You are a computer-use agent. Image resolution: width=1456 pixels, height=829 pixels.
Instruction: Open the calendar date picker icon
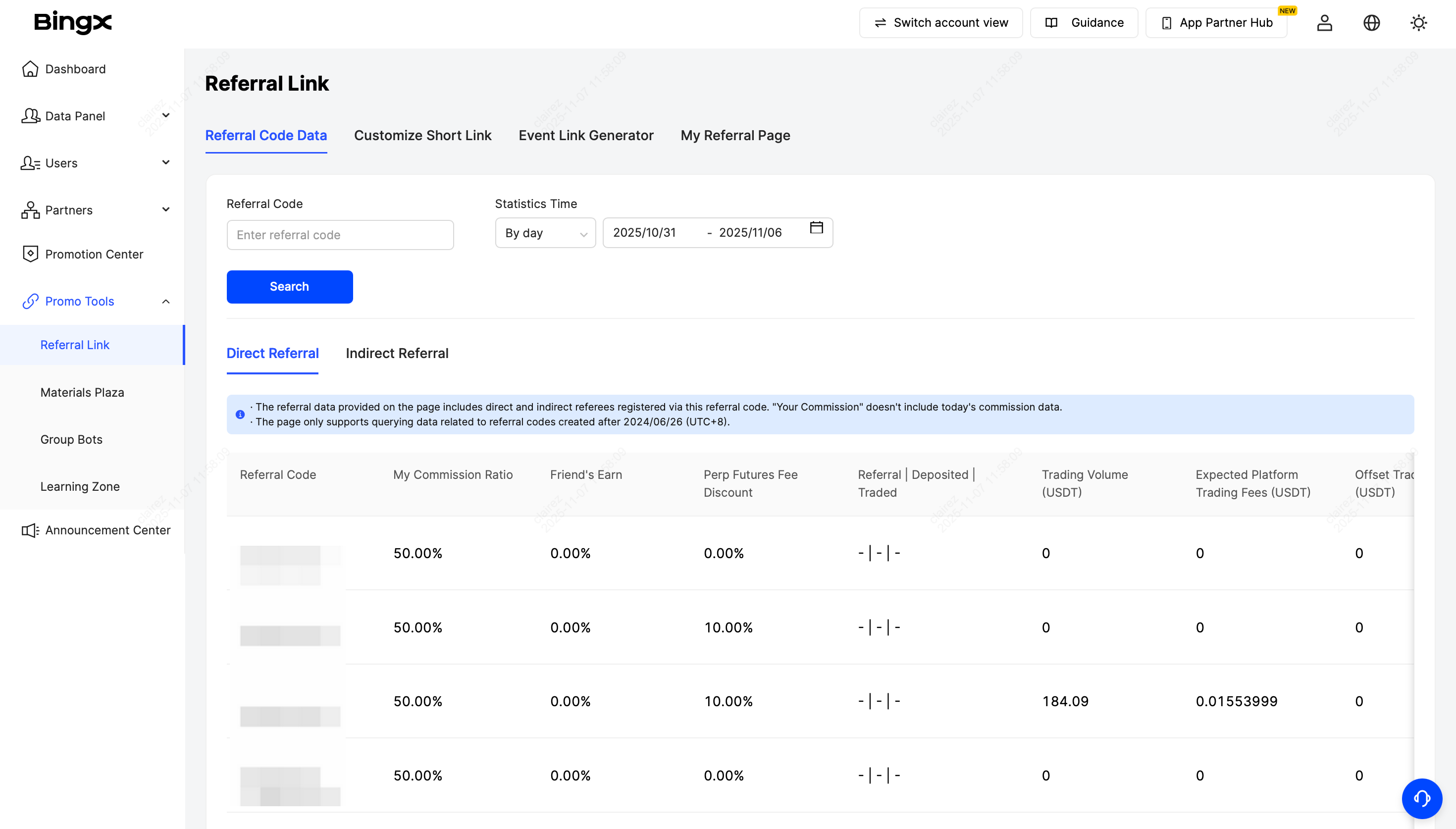816,228
